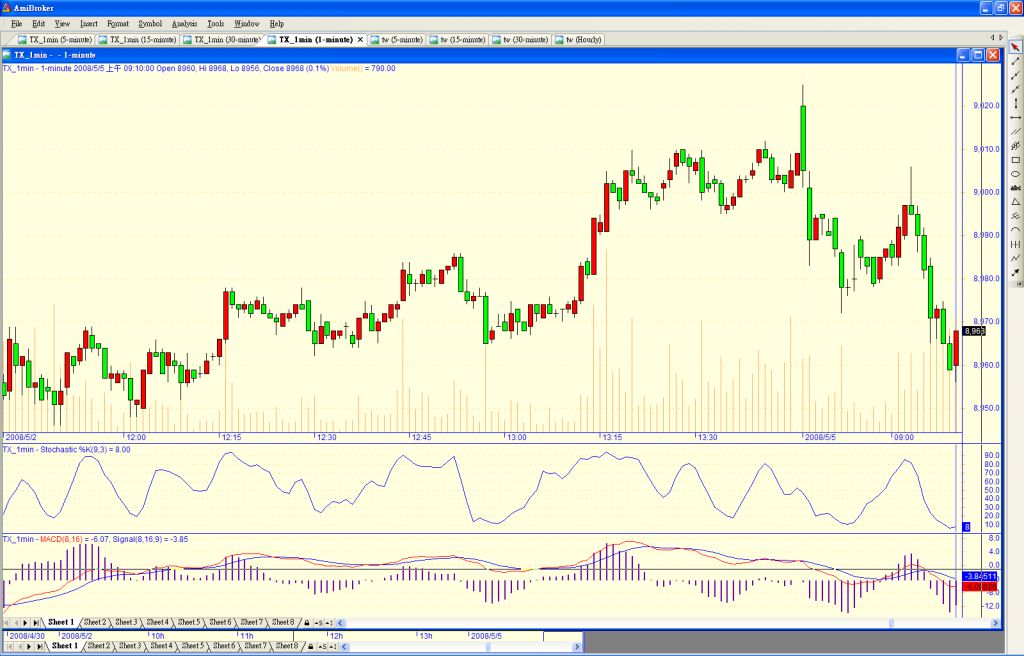
Task: Click chart window scrollbar right arrow
Action: click(996, 623)
